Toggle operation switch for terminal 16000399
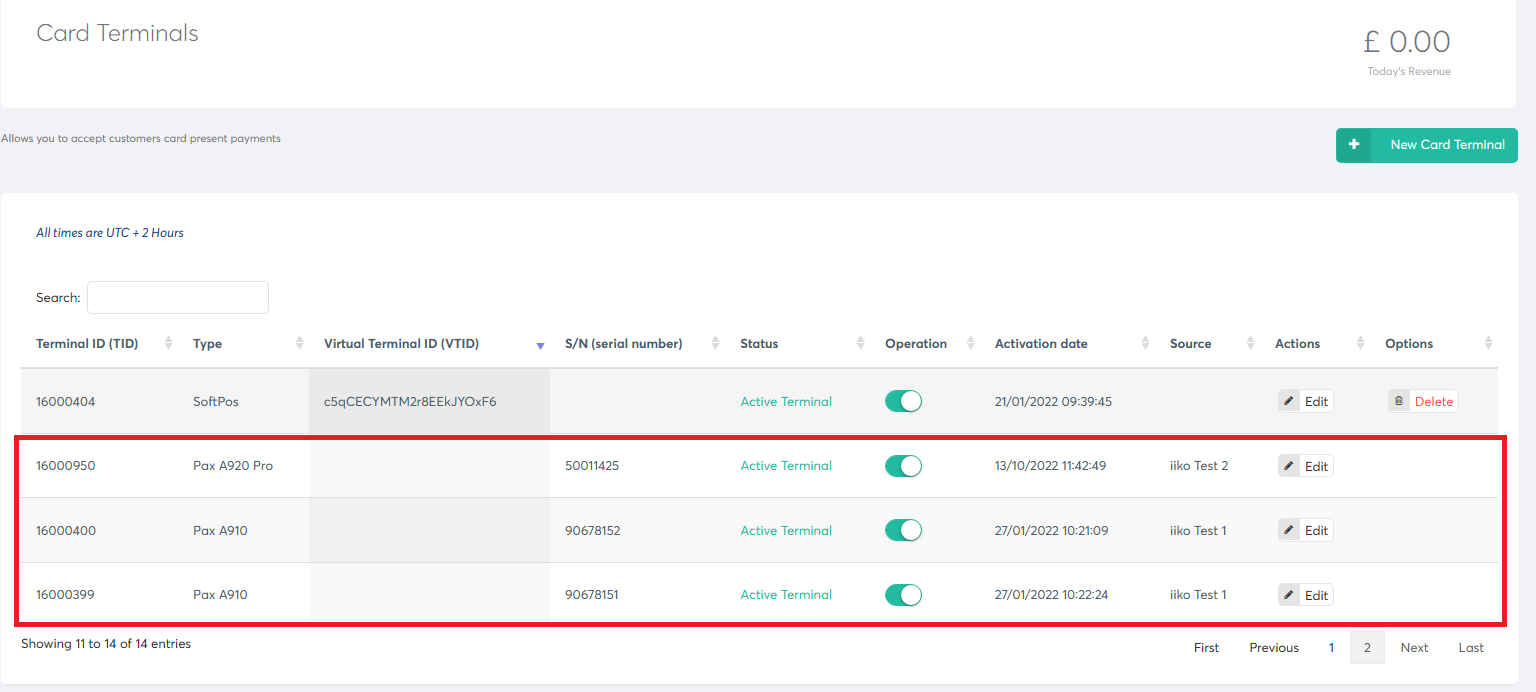Viewport: 1536px width, 692px height. 903,595
